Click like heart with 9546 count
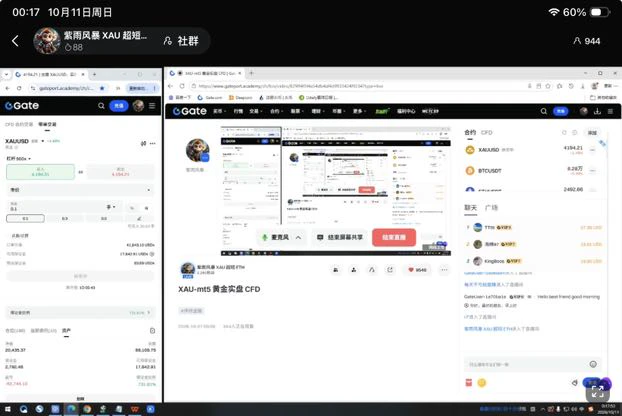The height and width of the screenshot is (416, 622). tap(417, 270)
